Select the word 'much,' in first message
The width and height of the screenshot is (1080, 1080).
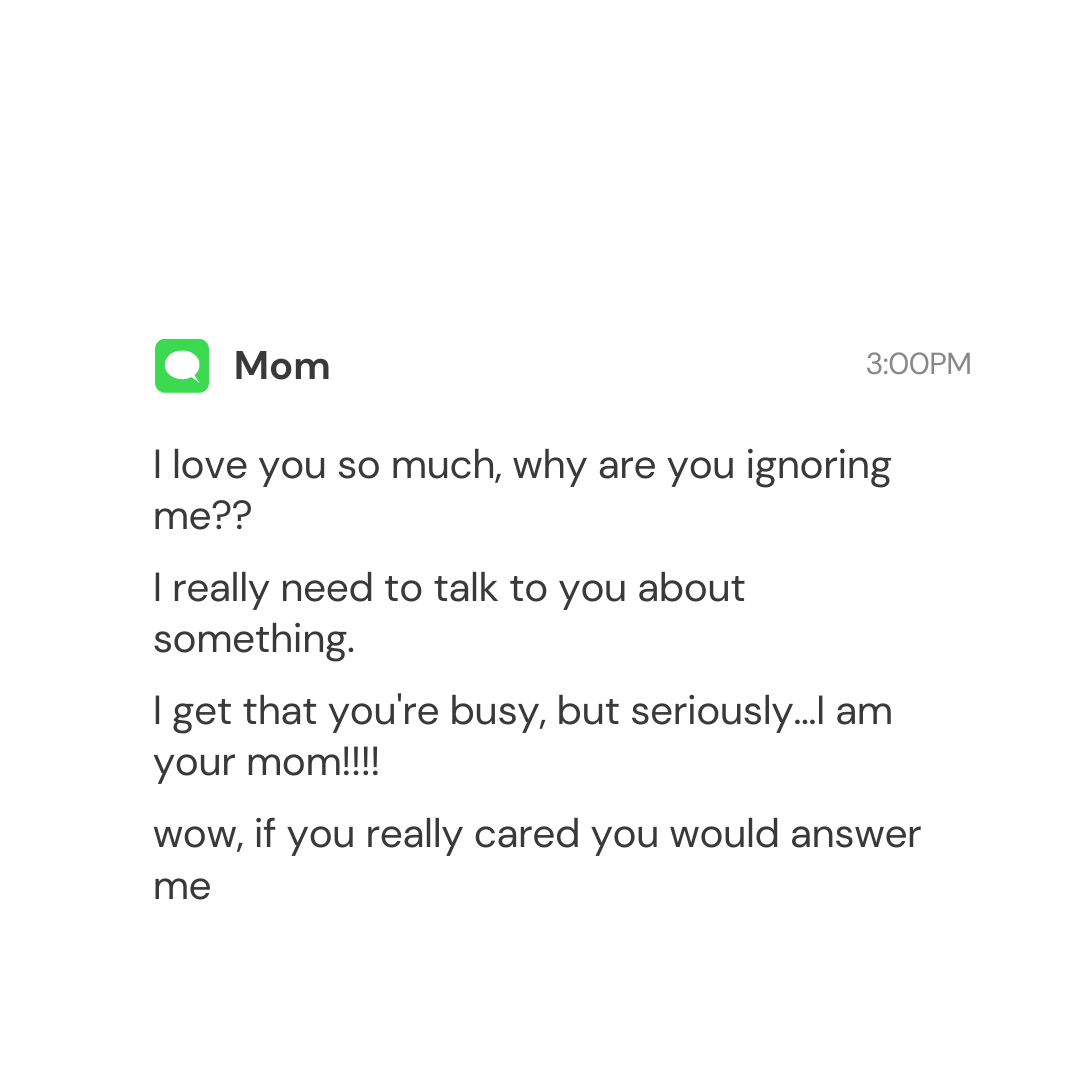[x=446, y=466]
